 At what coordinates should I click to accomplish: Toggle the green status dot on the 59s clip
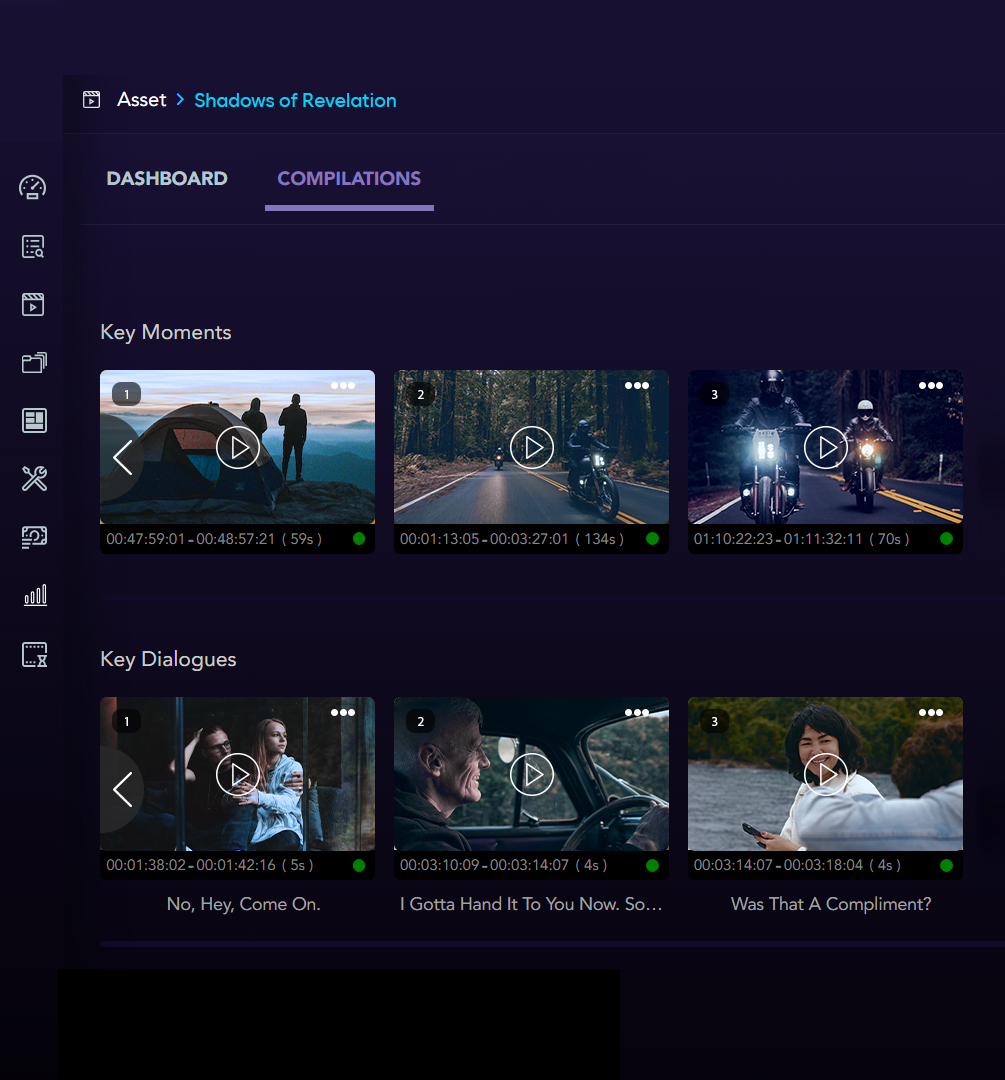pyautogui.click(x=359, y=539)
